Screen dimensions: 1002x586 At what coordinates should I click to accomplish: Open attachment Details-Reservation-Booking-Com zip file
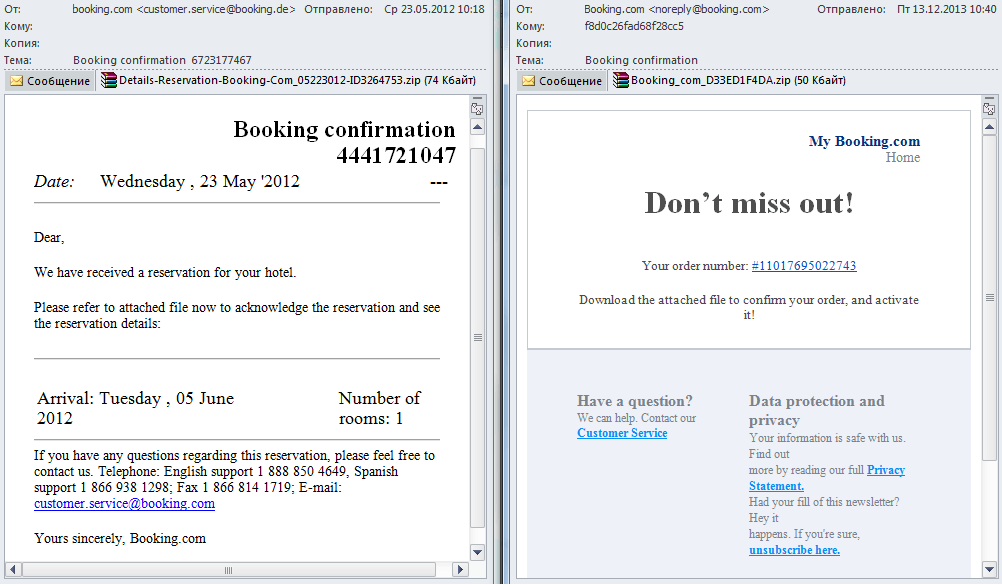(x=289, y=81)
